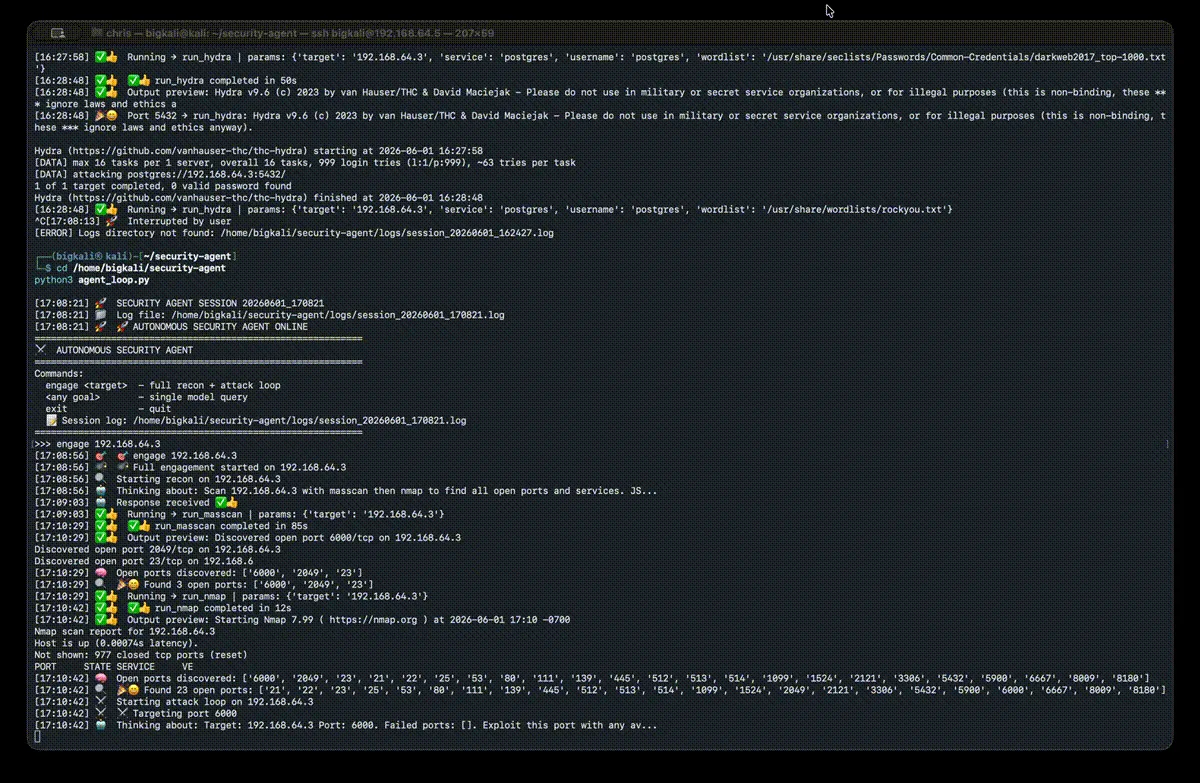Viewport: 1200px width, 783px height.
Task: Click '[DATA] max 16 tasks per 1 server'
Action: pos(127,162)
